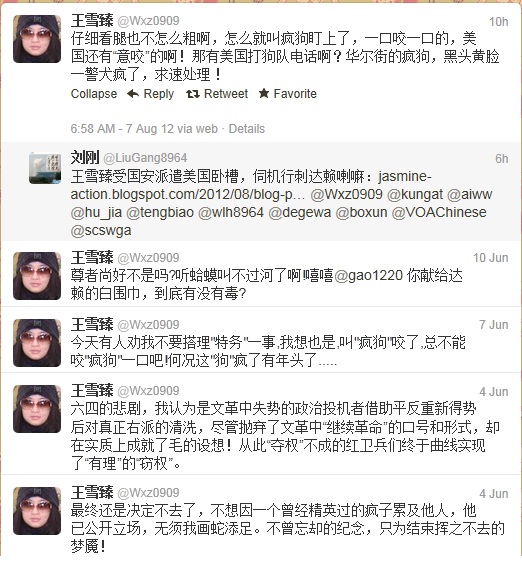522x562 pixels.
Task: Open the @boxun mention
Action: 361,212
